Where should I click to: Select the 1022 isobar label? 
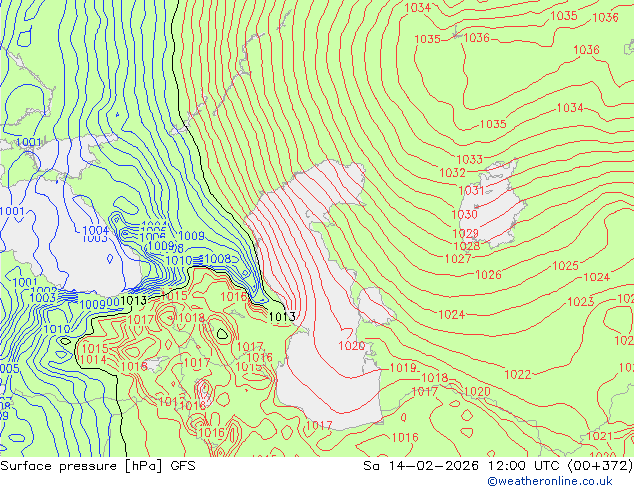(x=518, y=374)
